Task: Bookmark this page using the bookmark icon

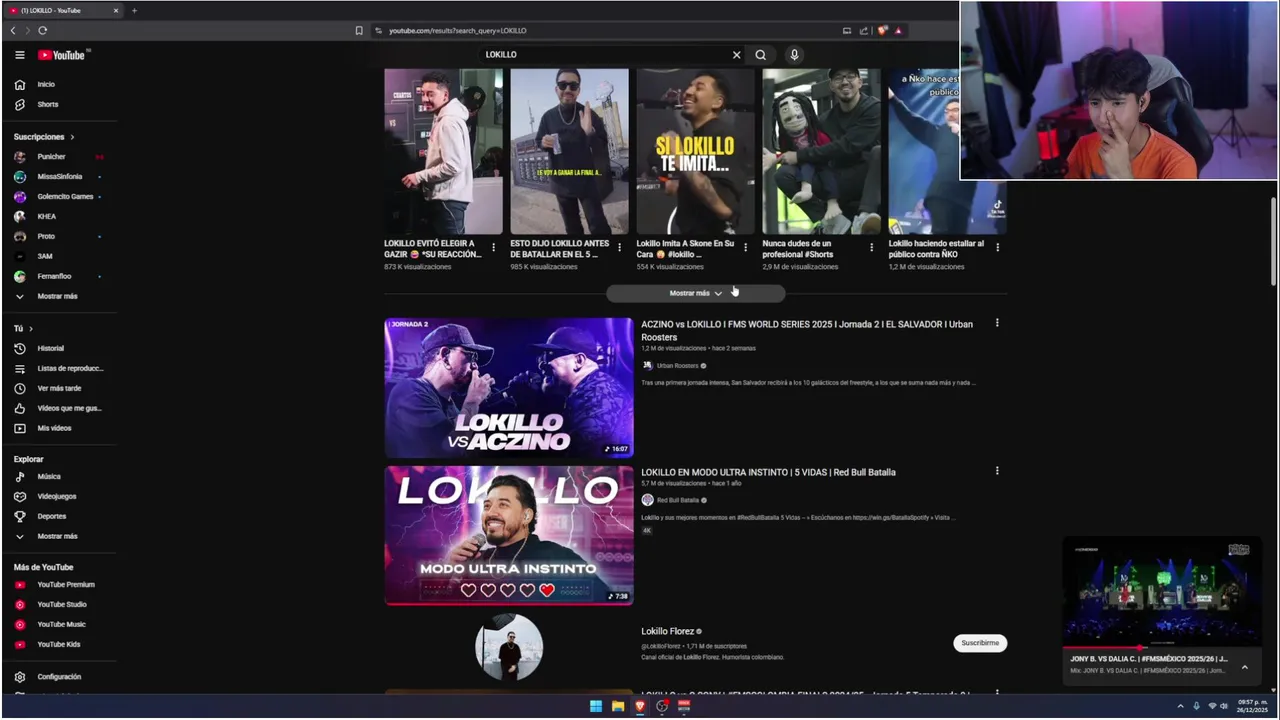Action: (359, 30)
